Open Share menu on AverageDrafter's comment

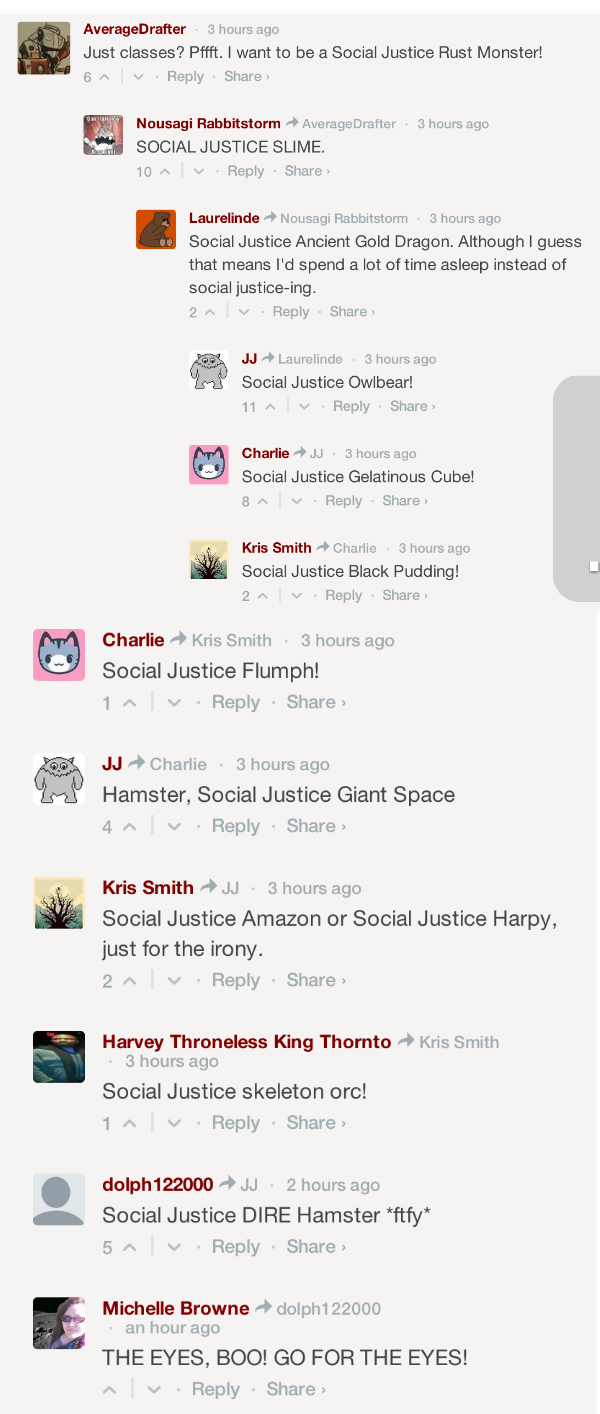tap(246, 77)
